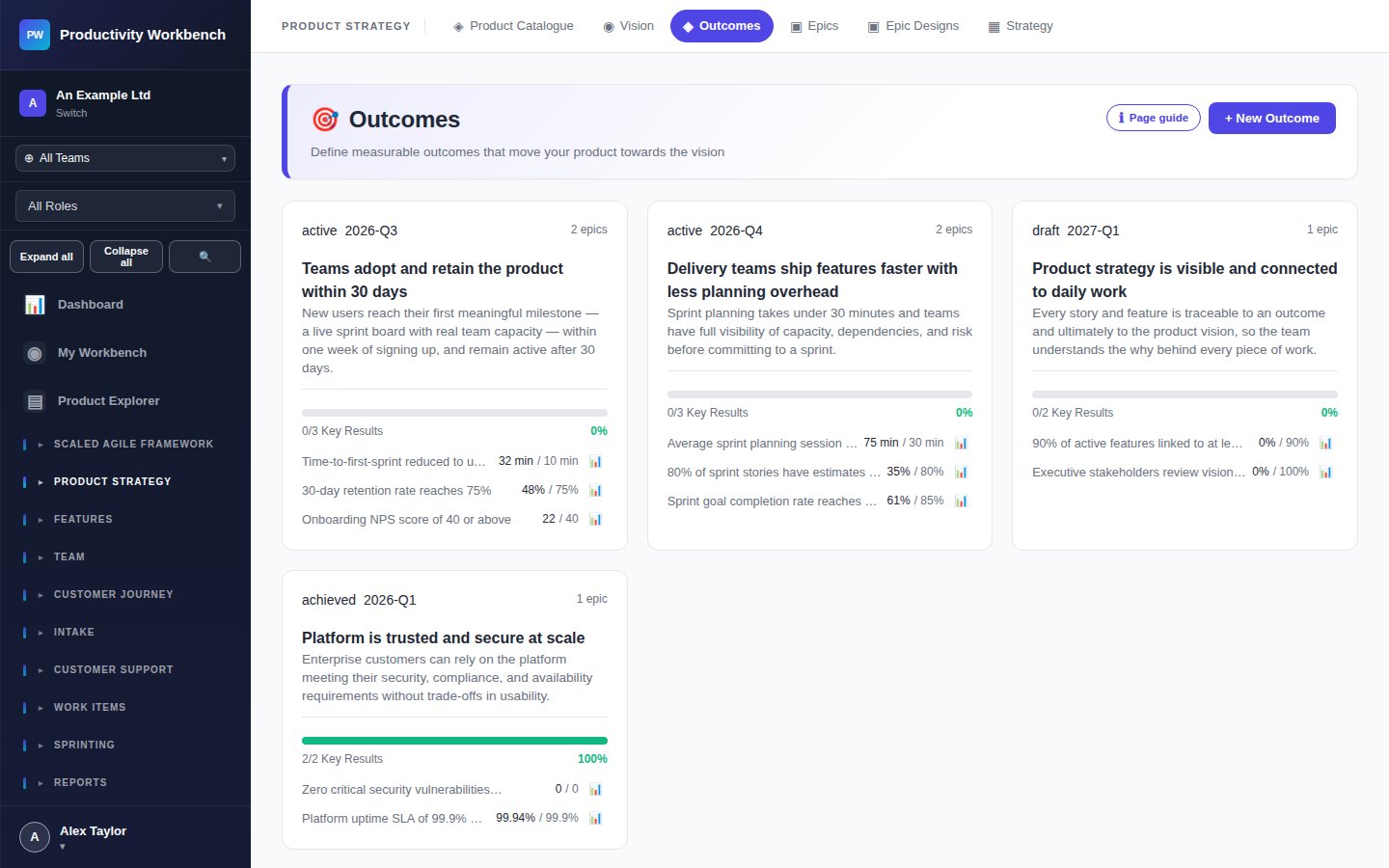Viewport: 1389px width, 868px height.
Task: Expand the Reports sidebar section
Action: [x=125, y=782]
